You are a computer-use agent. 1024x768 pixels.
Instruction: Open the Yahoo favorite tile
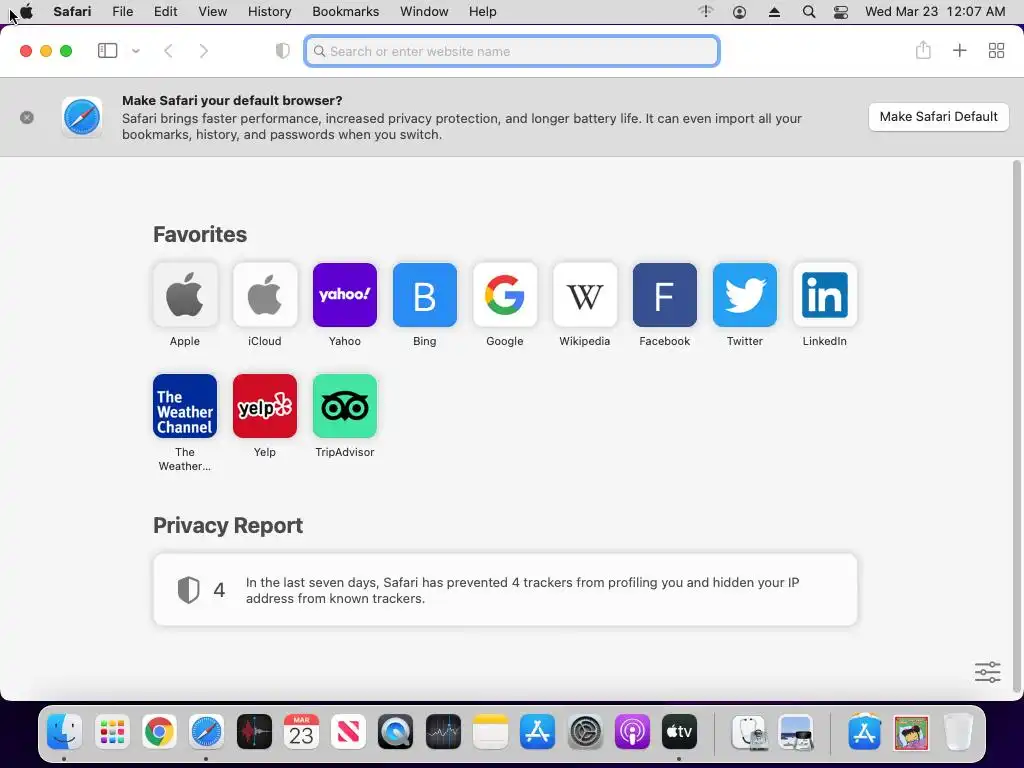[x=345, y=295]
